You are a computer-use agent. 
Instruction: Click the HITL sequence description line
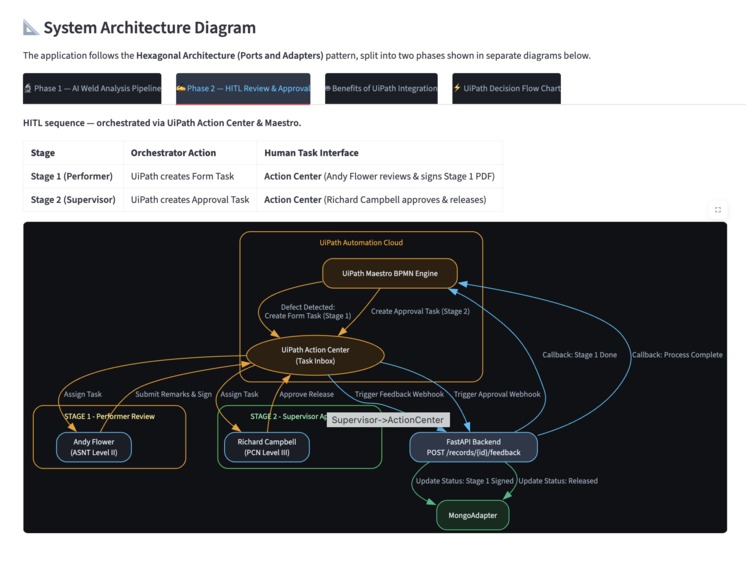pyautogui.click(x=162, y=123)
